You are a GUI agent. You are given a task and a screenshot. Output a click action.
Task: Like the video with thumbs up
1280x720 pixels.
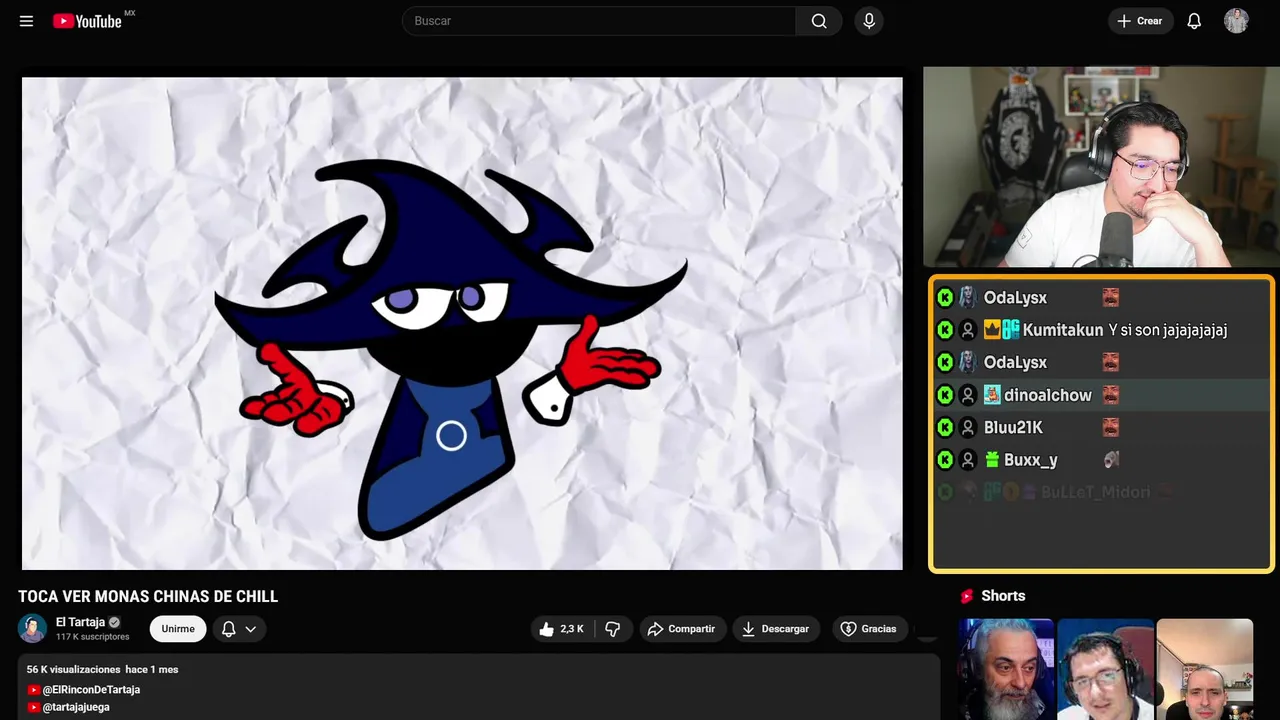(561, 629)
